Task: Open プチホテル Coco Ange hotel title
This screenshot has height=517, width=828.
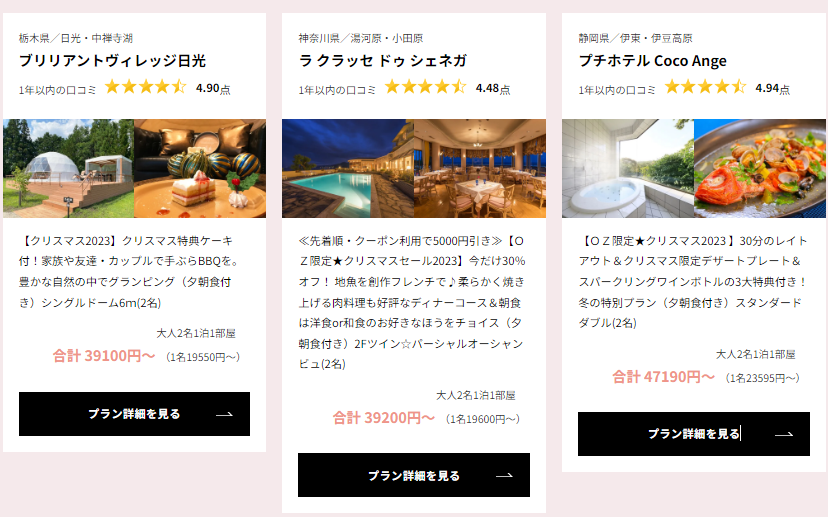Action: [653, 61]
